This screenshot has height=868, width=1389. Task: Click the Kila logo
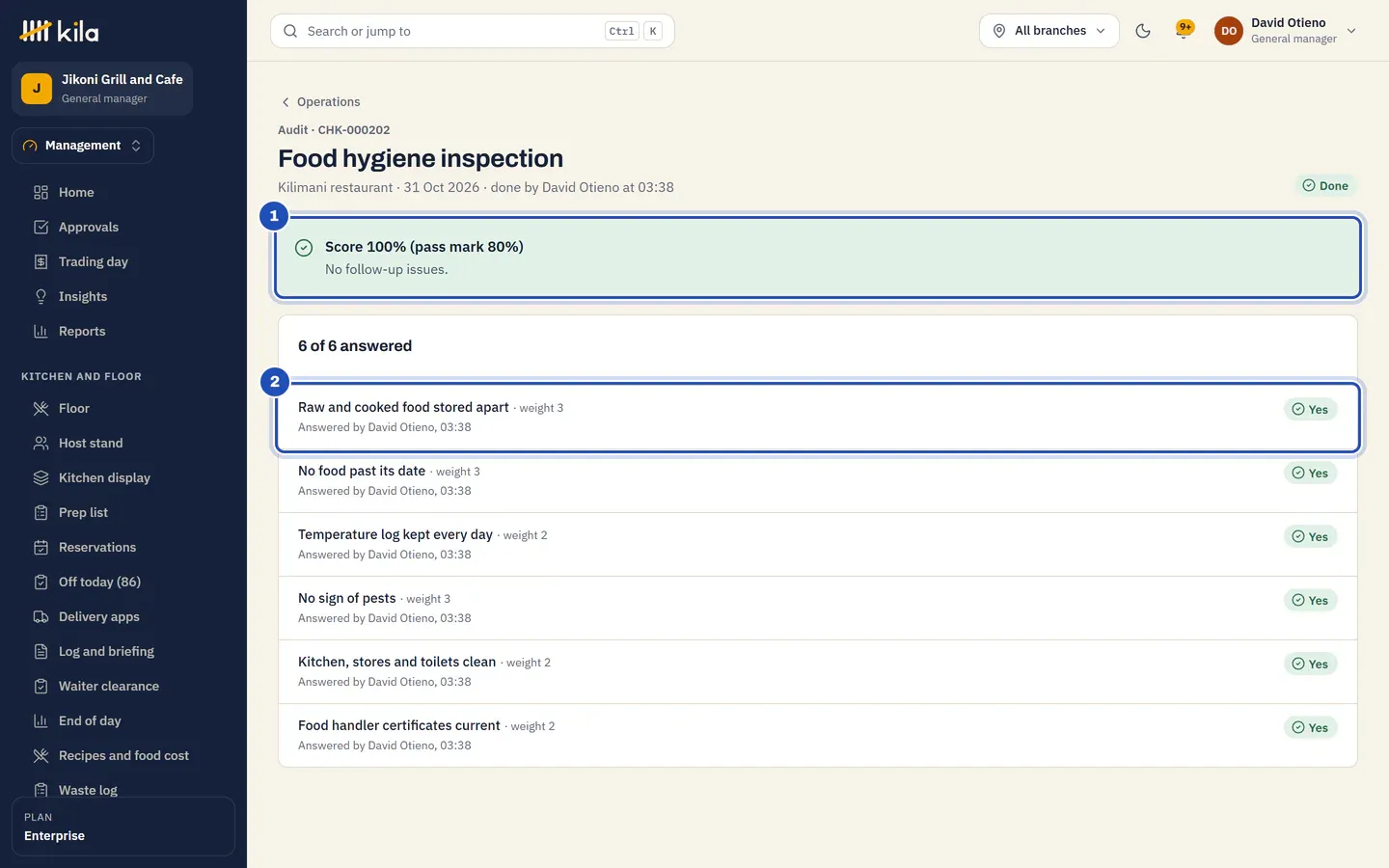[x=59, y=31]
